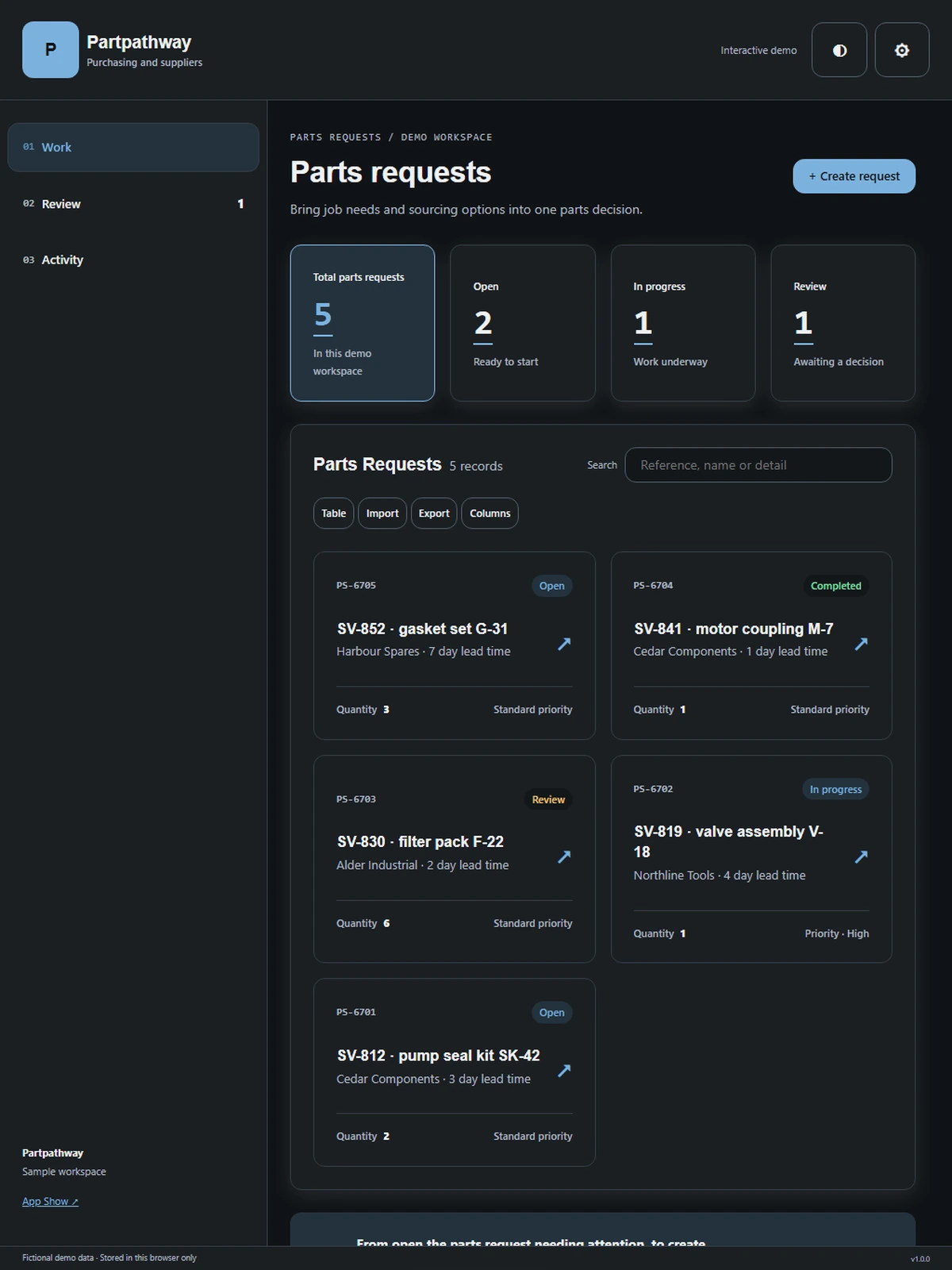
Task: Click the SV-852 gasket set G-31 title
Action: [422, 629]
